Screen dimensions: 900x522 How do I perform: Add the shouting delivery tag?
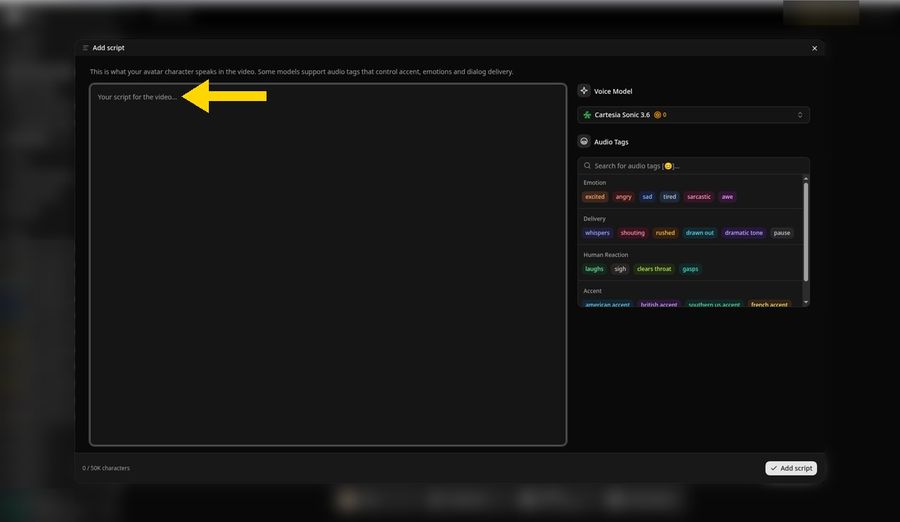coord(633,233)
